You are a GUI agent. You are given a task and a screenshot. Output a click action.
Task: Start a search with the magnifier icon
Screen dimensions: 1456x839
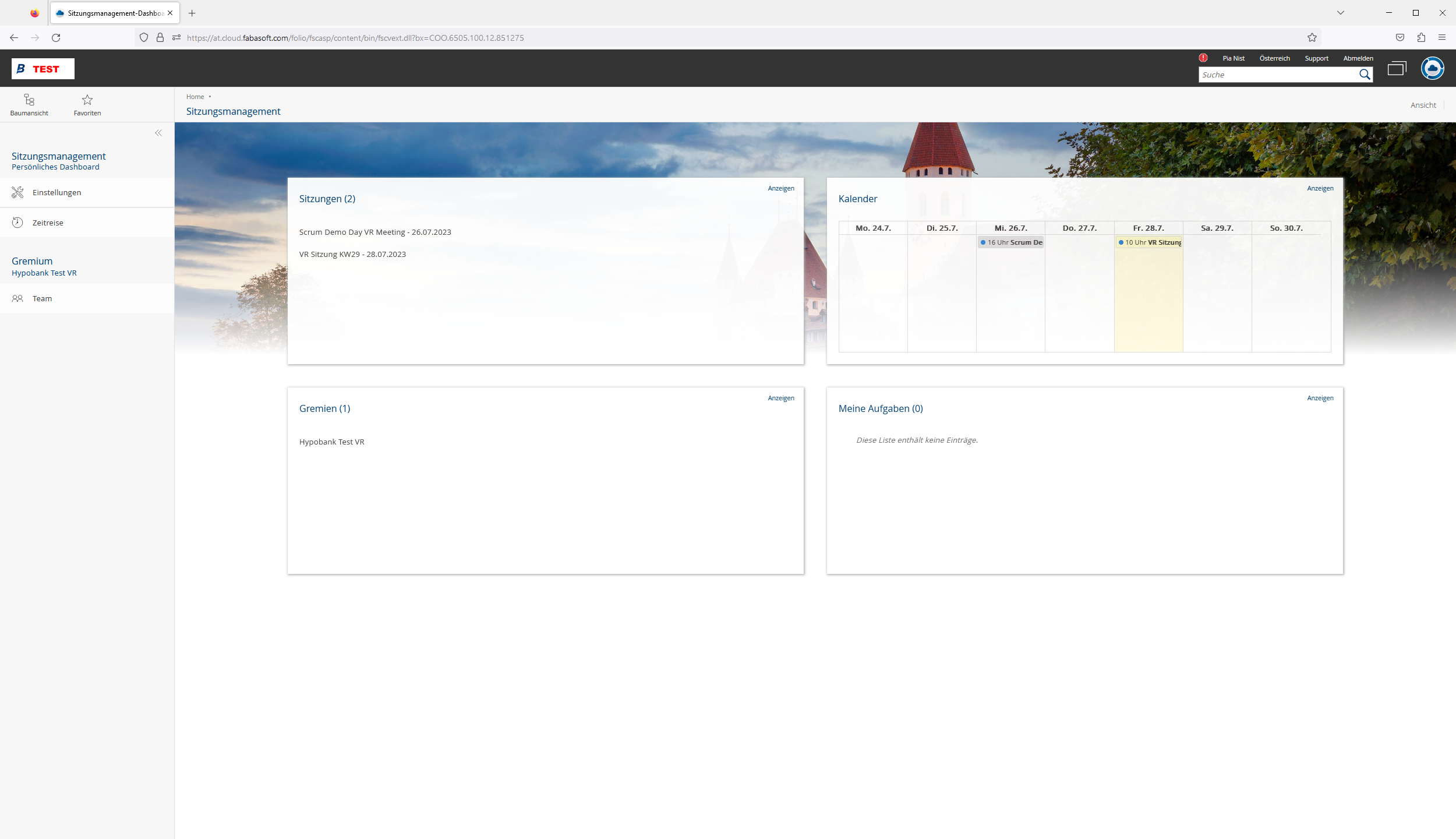(x=1365, y=75)
